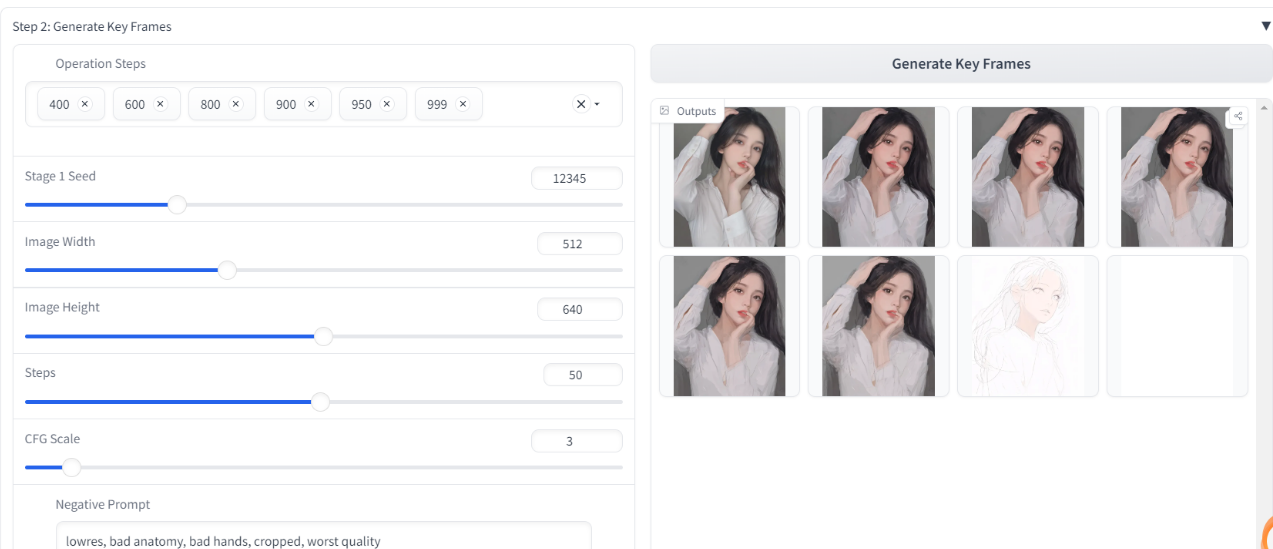The width and height of the screenshot is (1273, 549).
Task: Adjust the Image Width slider
Action: 227,270
